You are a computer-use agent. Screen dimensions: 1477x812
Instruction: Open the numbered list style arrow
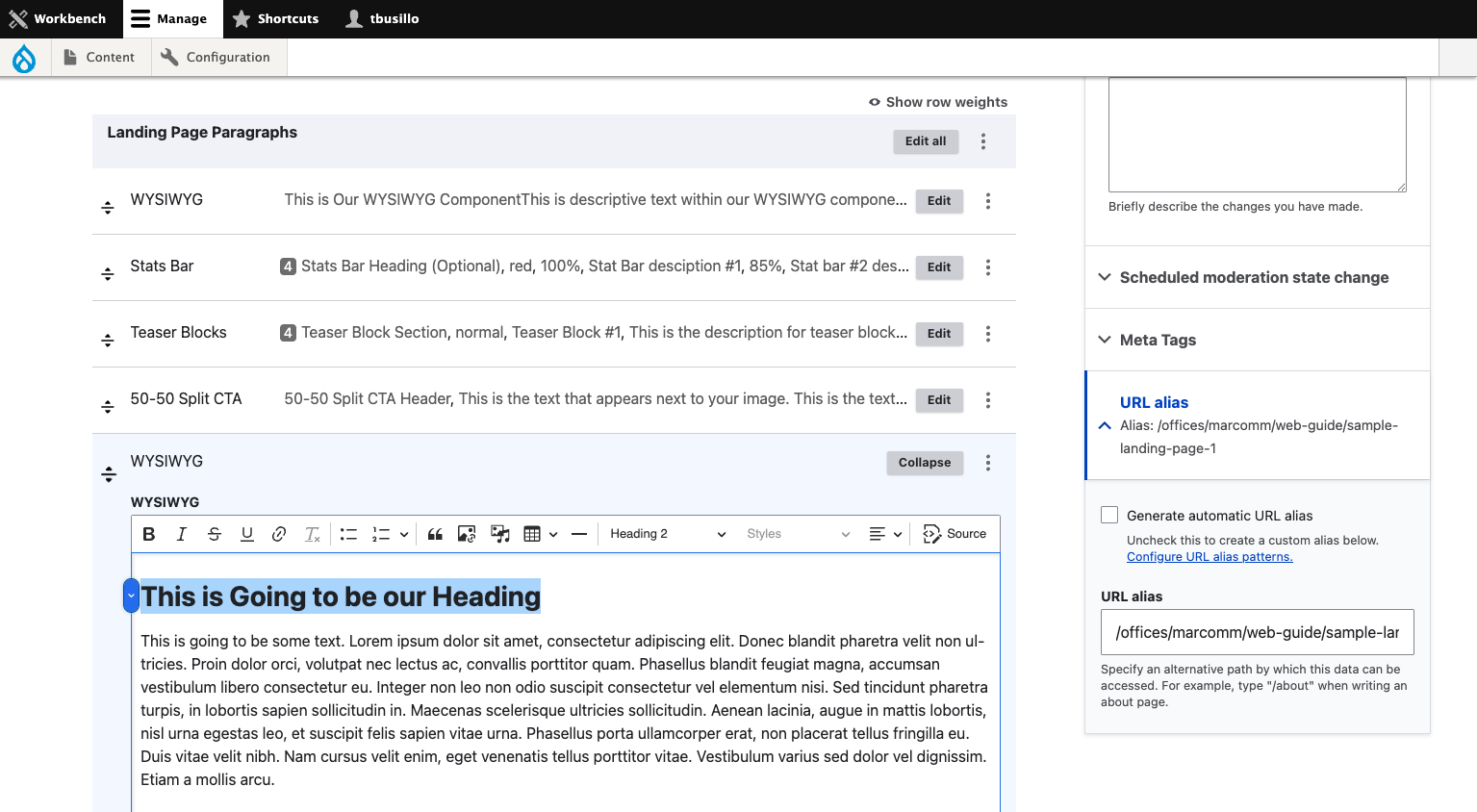coord(404,534)
